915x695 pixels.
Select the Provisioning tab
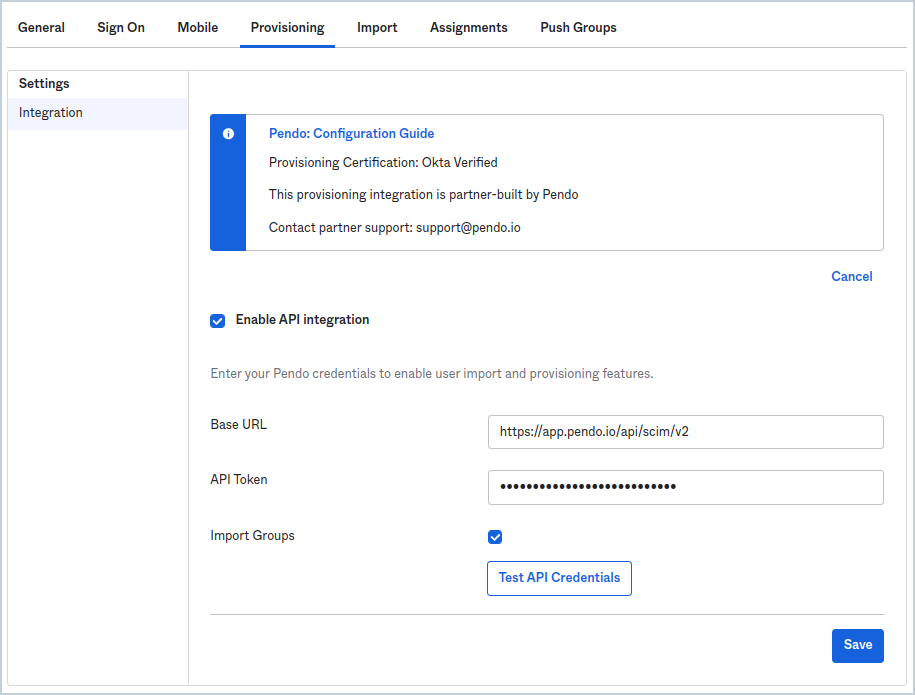287,27
